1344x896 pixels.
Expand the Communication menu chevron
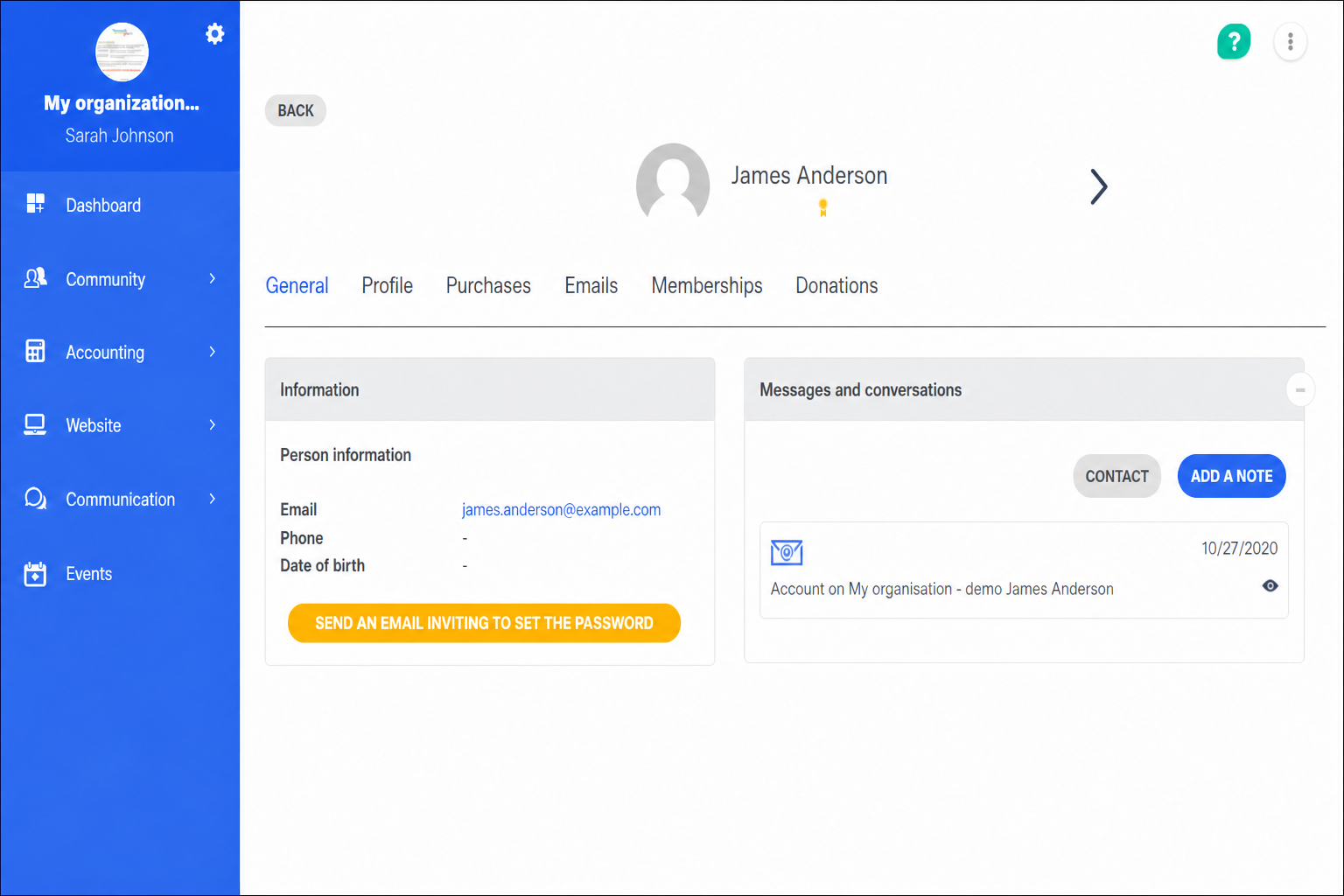pos(212,499)
